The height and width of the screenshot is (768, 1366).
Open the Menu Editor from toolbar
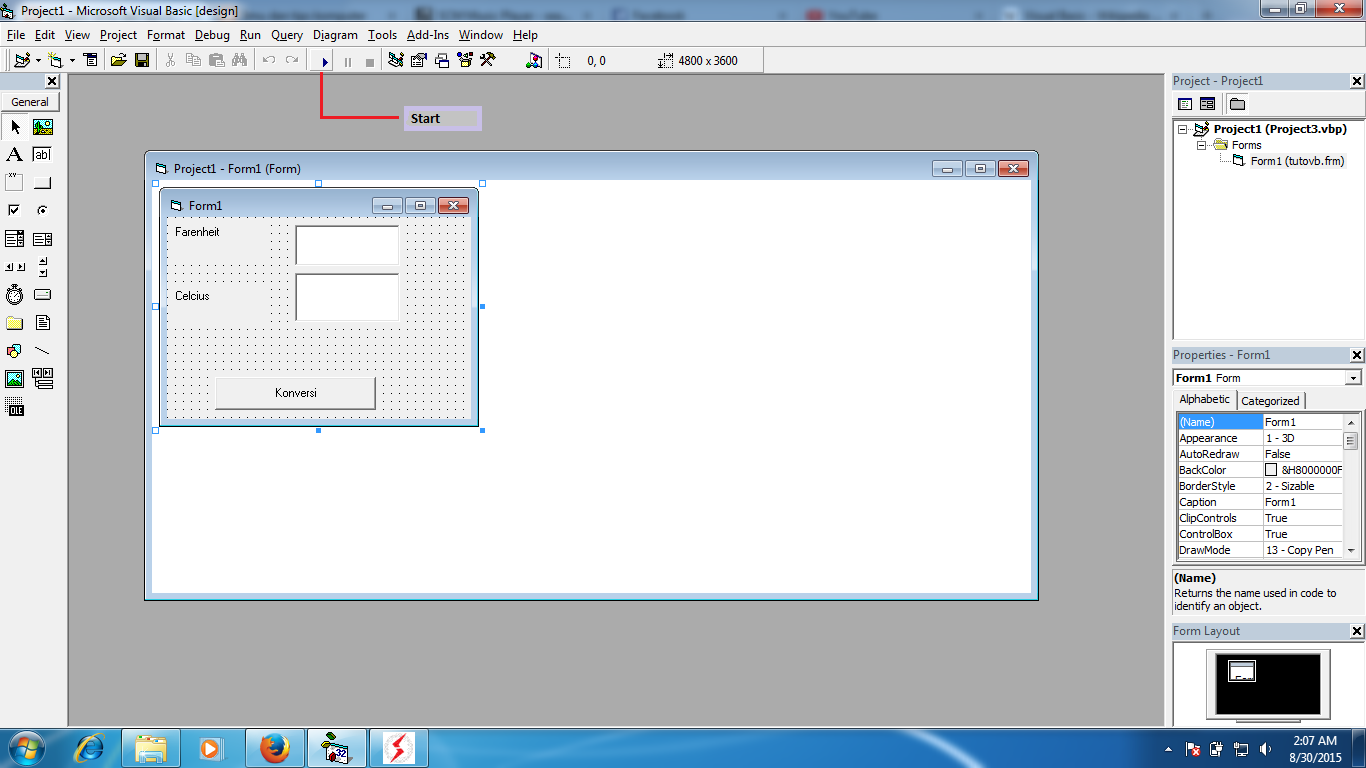91,60
